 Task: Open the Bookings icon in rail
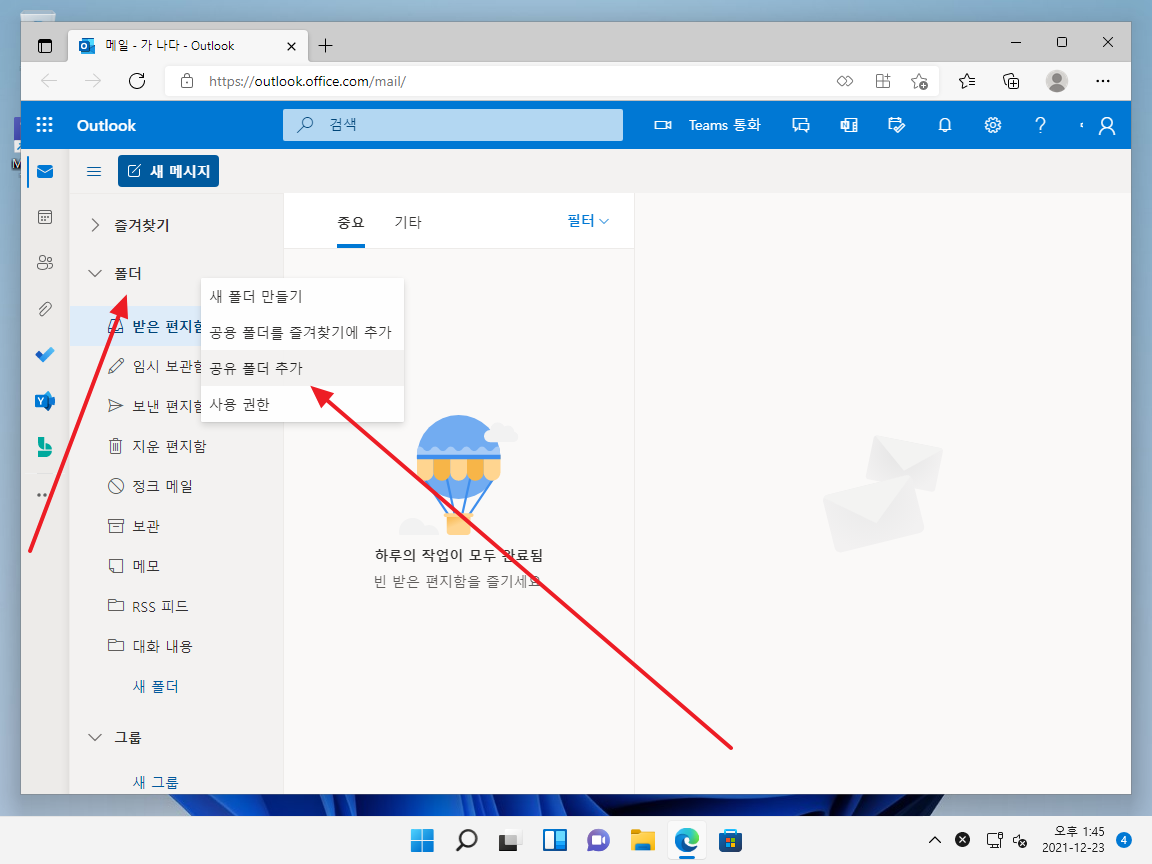point(45,447)
